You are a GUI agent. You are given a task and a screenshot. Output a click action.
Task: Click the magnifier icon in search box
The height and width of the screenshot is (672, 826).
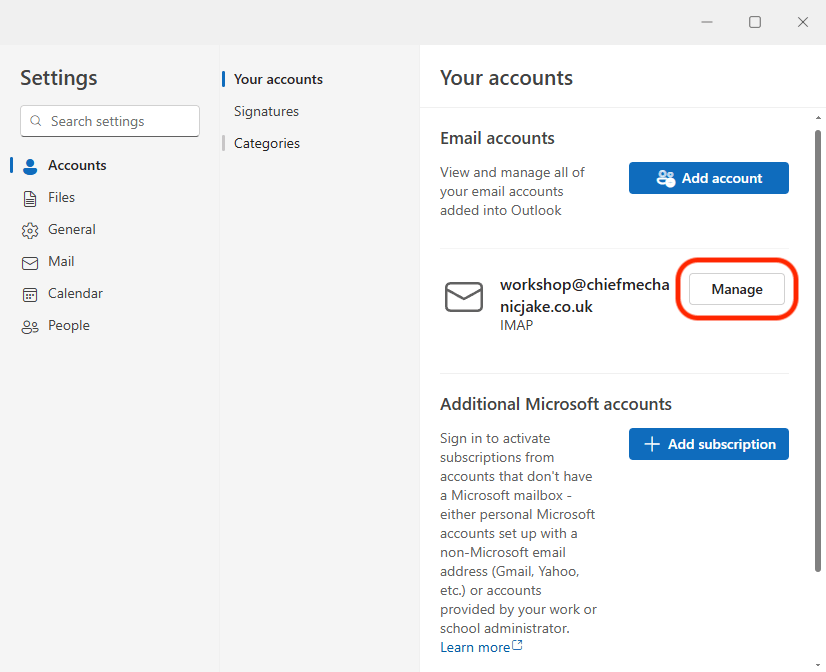pyautogui.click(x=36, y=121)
